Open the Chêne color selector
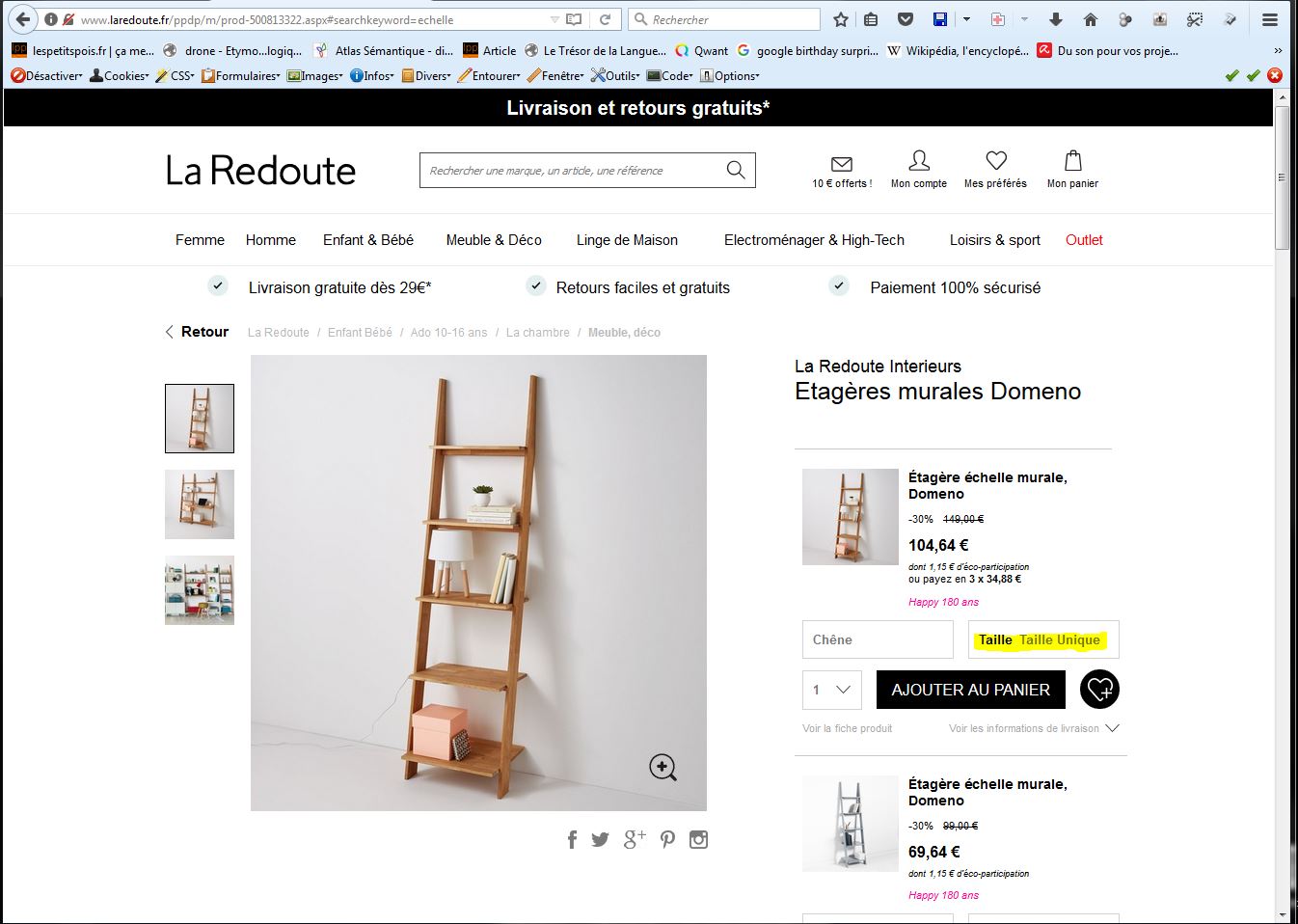1298x924 pixels. [878, 639]
